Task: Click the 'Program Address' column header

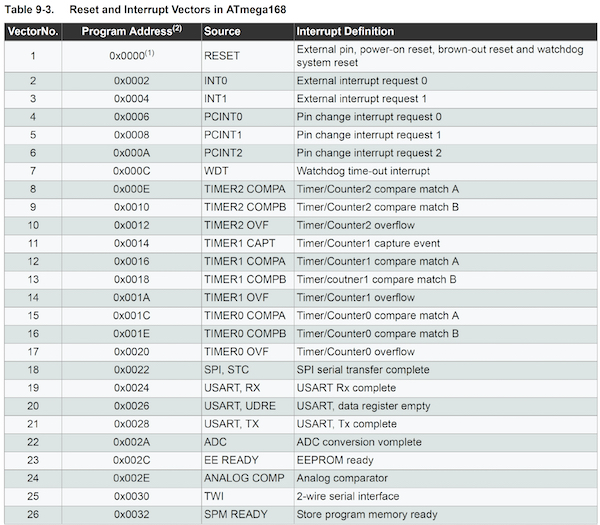Action: (132, 31)
